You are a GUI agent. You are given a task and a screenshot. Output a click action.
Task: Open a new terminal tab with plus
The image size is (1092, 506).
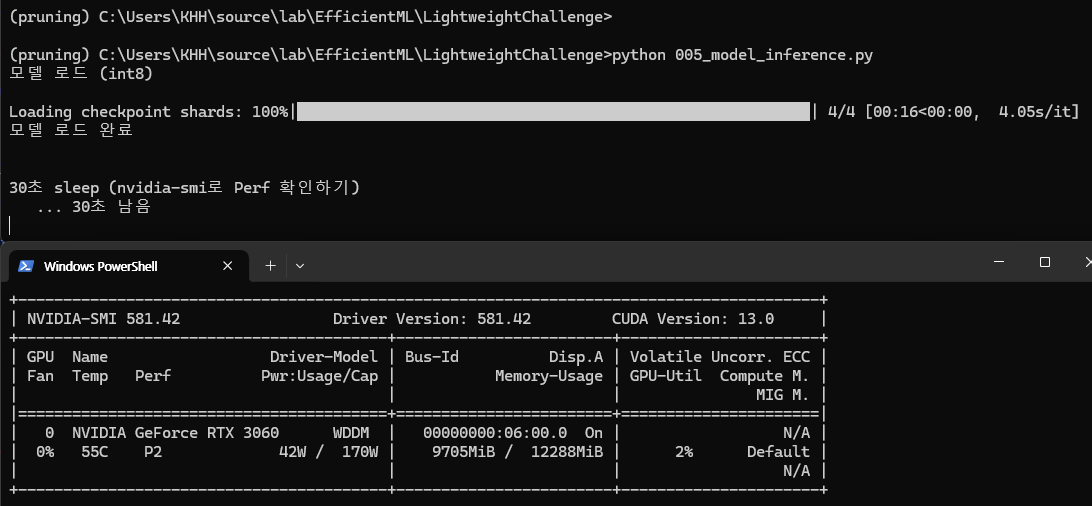coord(270,265)
